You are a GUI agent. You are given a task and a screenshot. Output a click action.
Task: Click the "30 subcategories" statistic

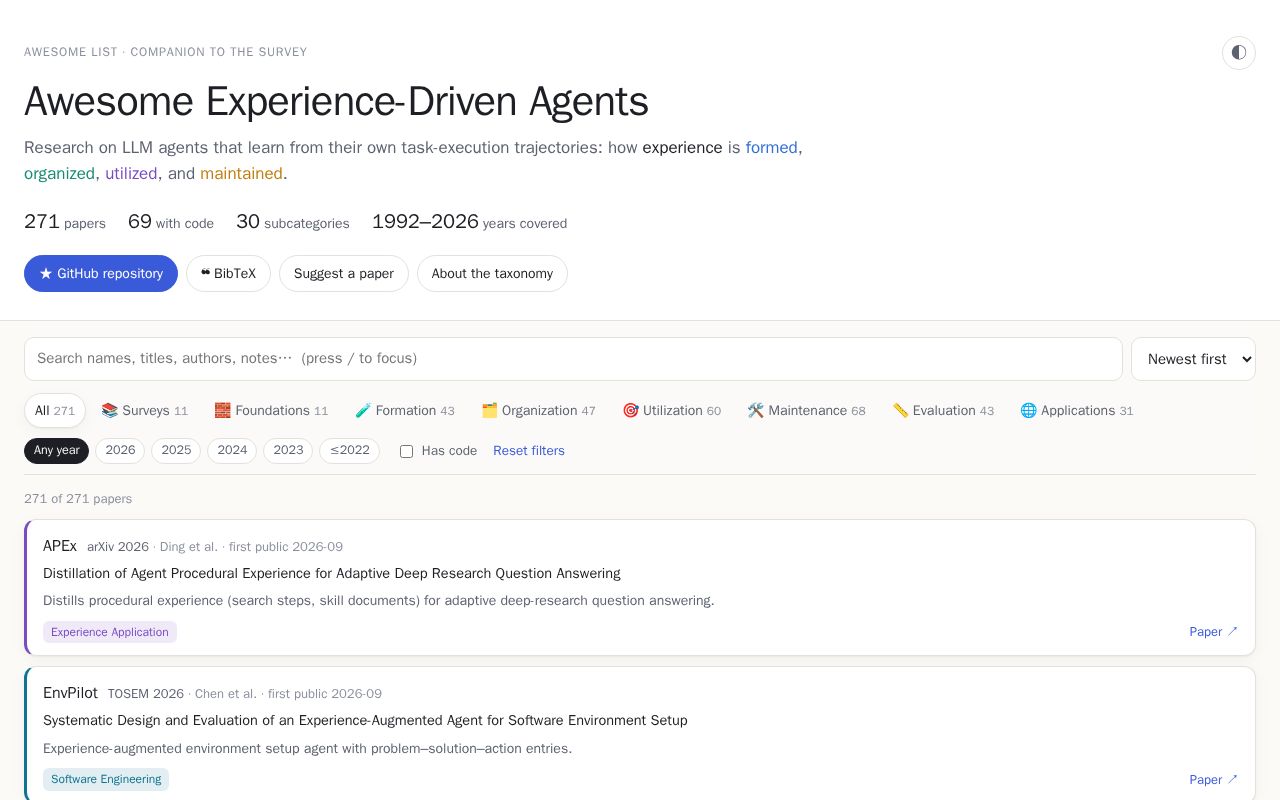293,222
